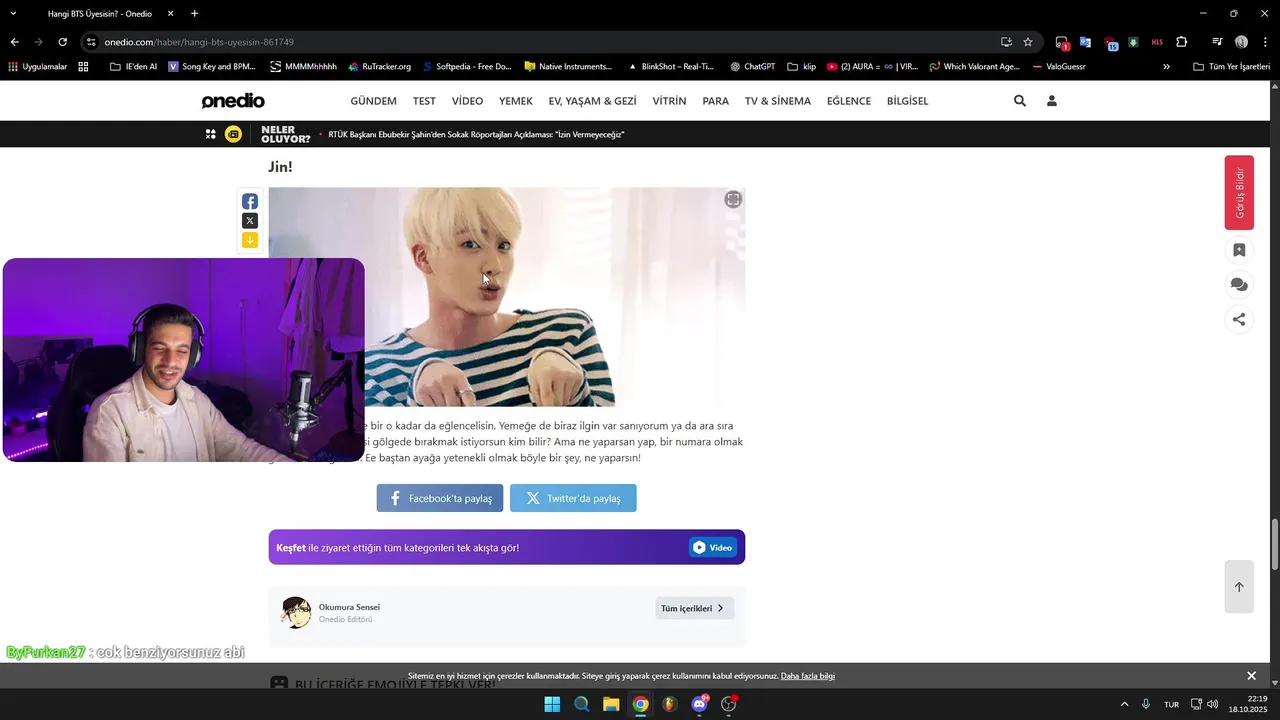Viewport: 1280px width, 720px height.
Task: Open the translate extension icon
Action: tap(1085, 42)
